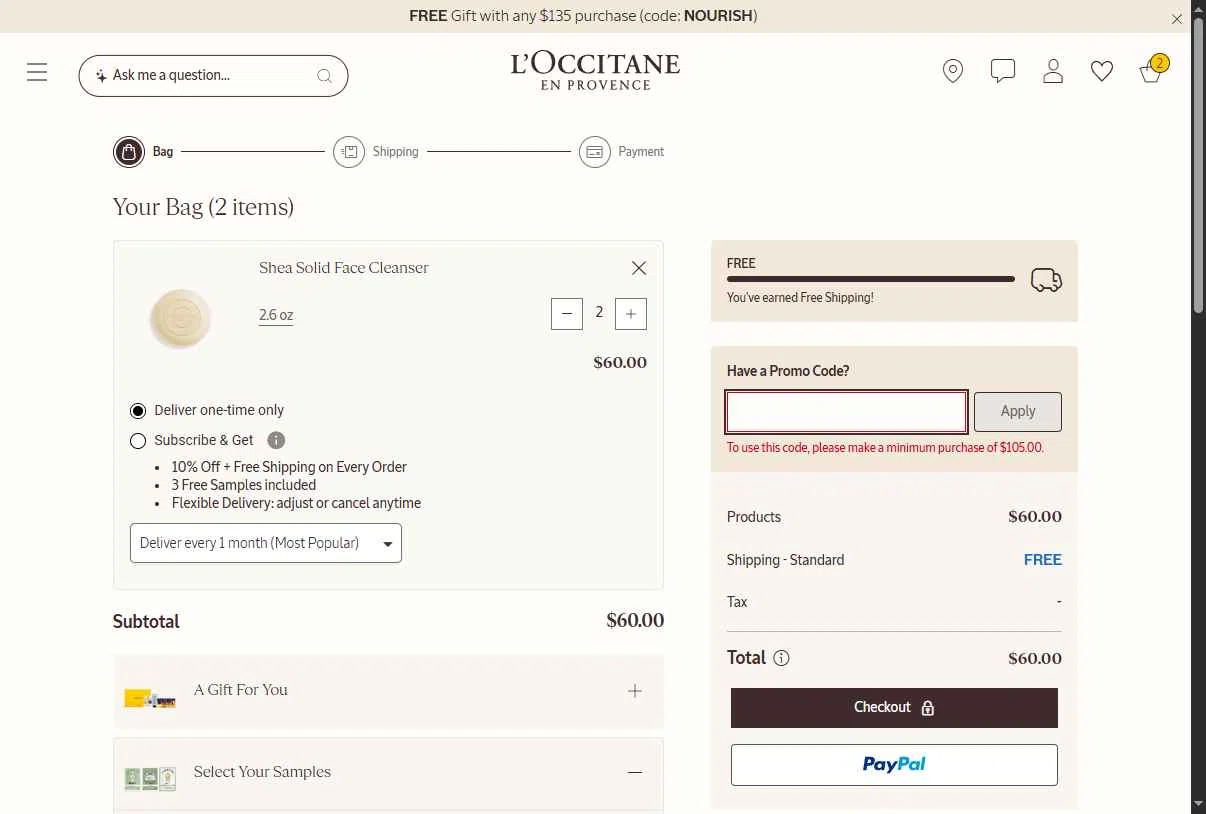Click the Your Bag (2 items) heading
Image resolution: width=1206 pixels, height=814 pixels.
(x=203, y=207)
